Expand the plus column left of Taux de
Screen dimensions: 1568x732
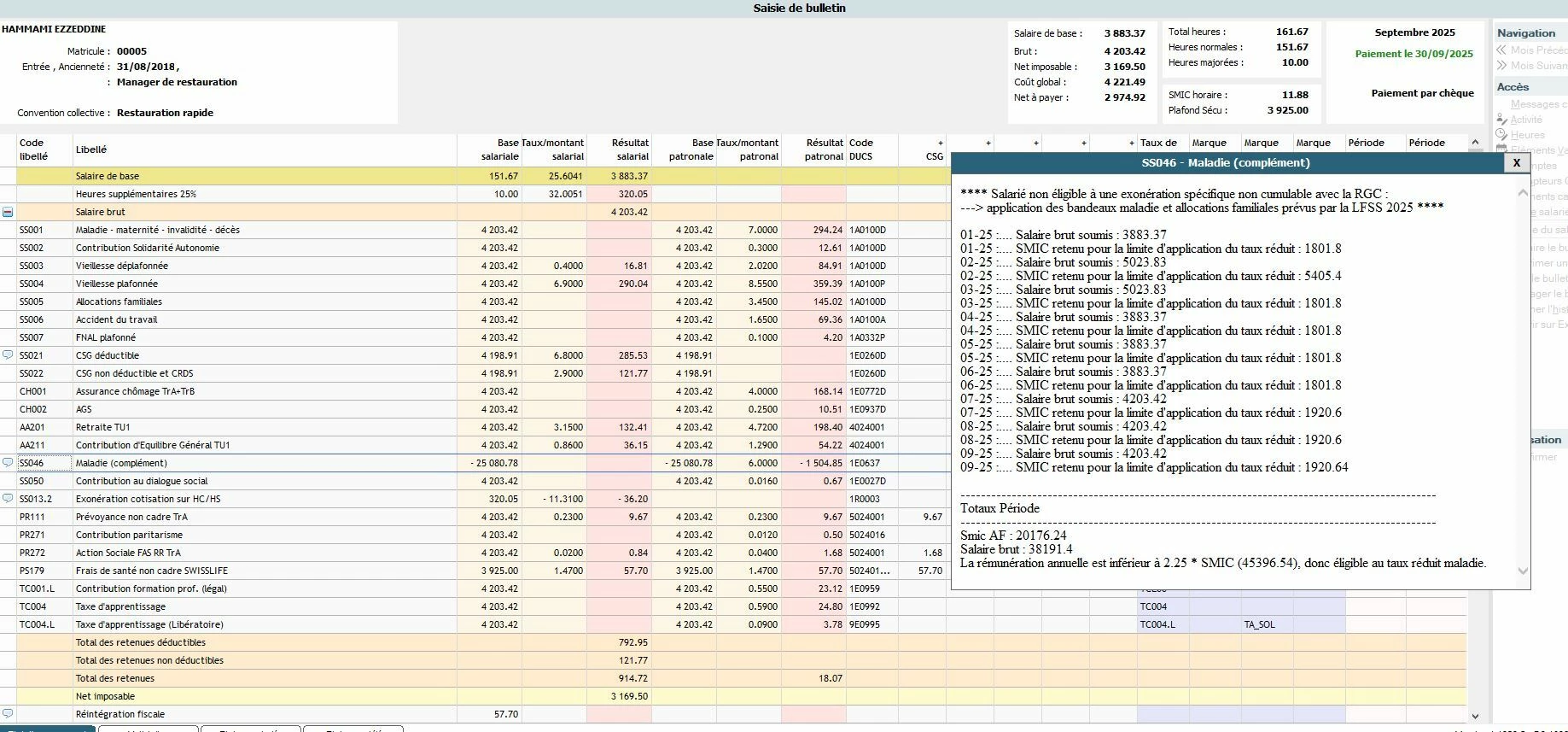(x=1131, y=143)
